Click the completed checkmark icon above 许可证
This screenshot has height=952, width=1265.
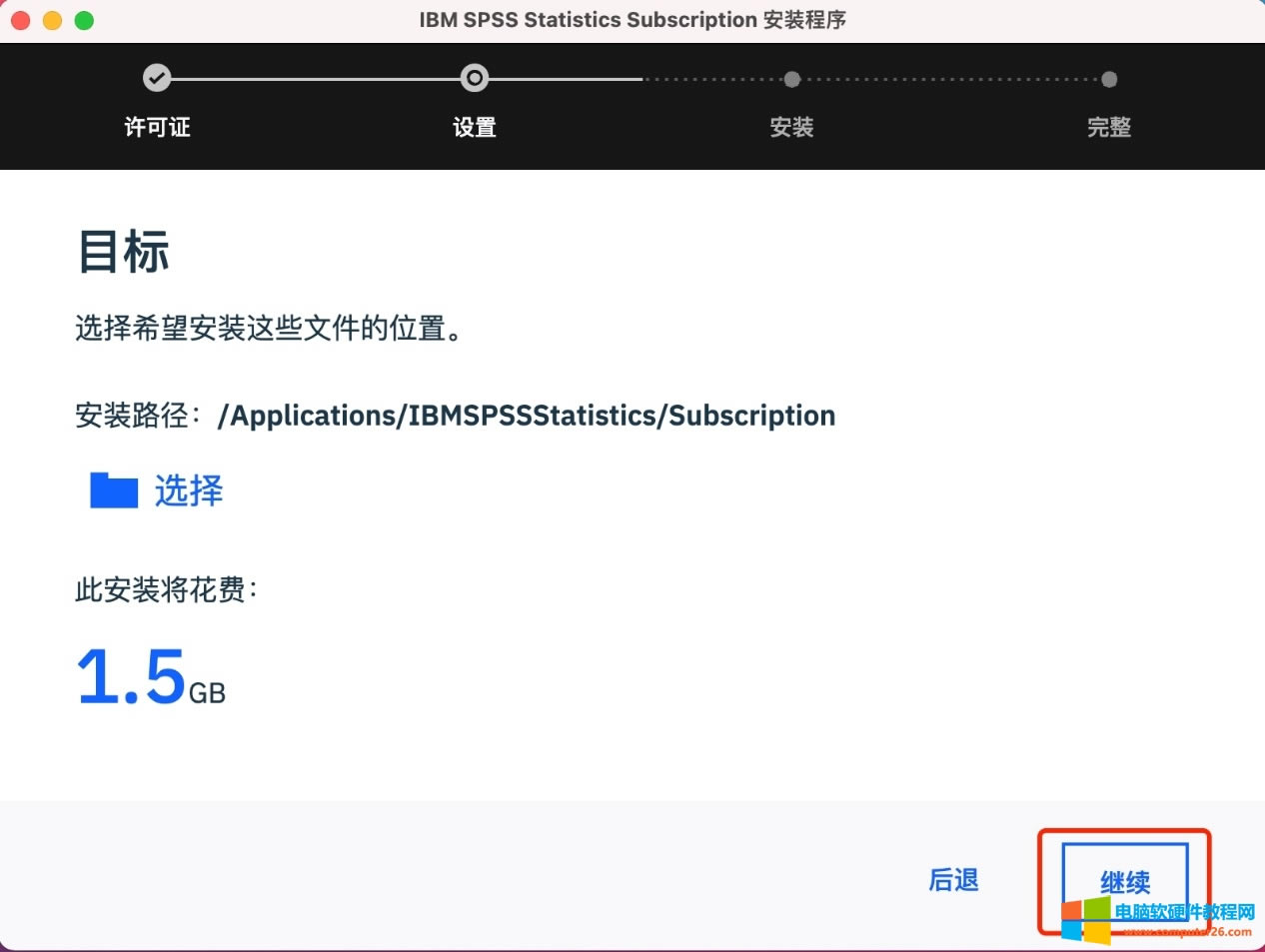pyautogui.click(x=157, y=78)
